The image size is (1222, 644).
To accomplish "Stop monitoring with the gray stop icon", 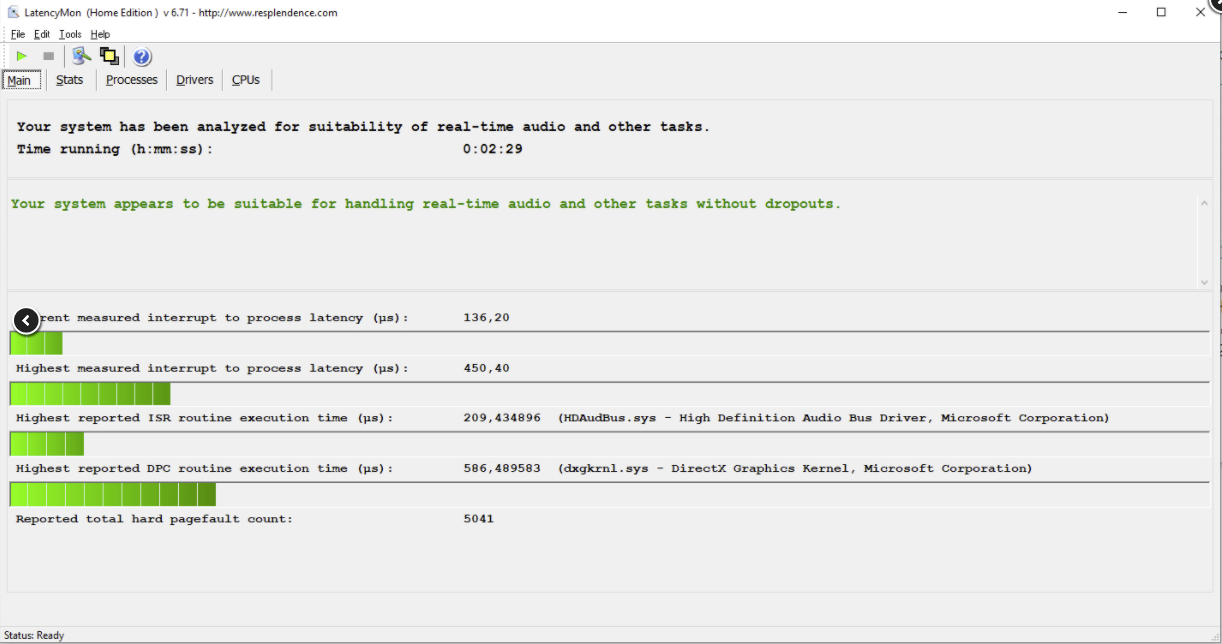I will point(48,56).
